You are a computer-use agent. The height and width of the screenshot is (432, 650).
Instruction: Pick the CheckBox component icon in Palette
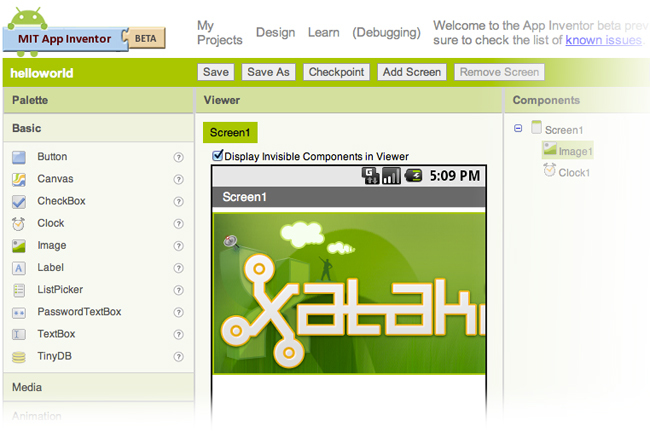(x=19, y=201)
